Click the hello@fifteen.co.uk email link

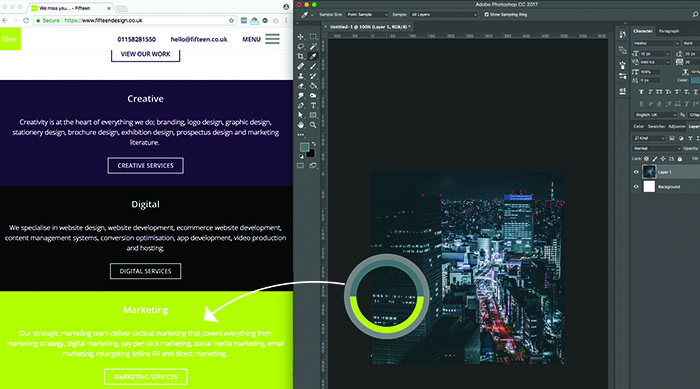coord(199,39)
